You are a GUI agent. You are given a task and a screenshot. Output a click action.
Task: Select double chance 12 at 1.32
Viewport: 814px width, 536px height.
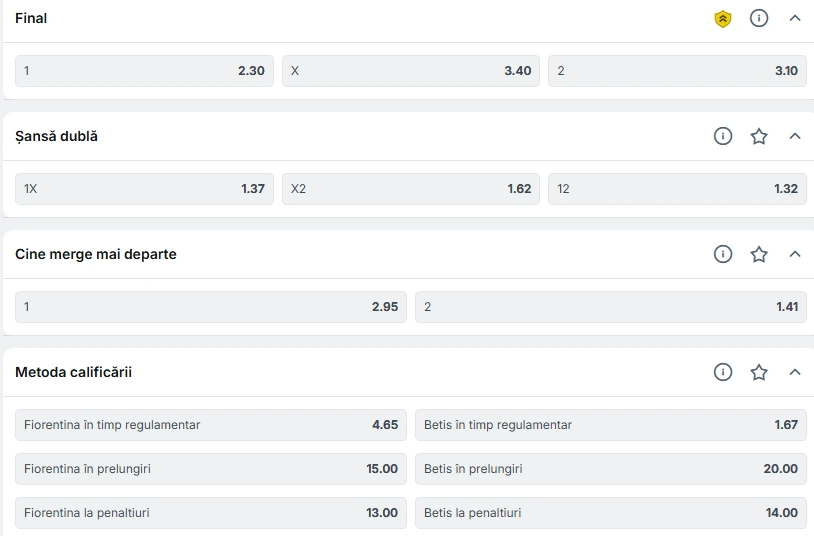point(677,189)
